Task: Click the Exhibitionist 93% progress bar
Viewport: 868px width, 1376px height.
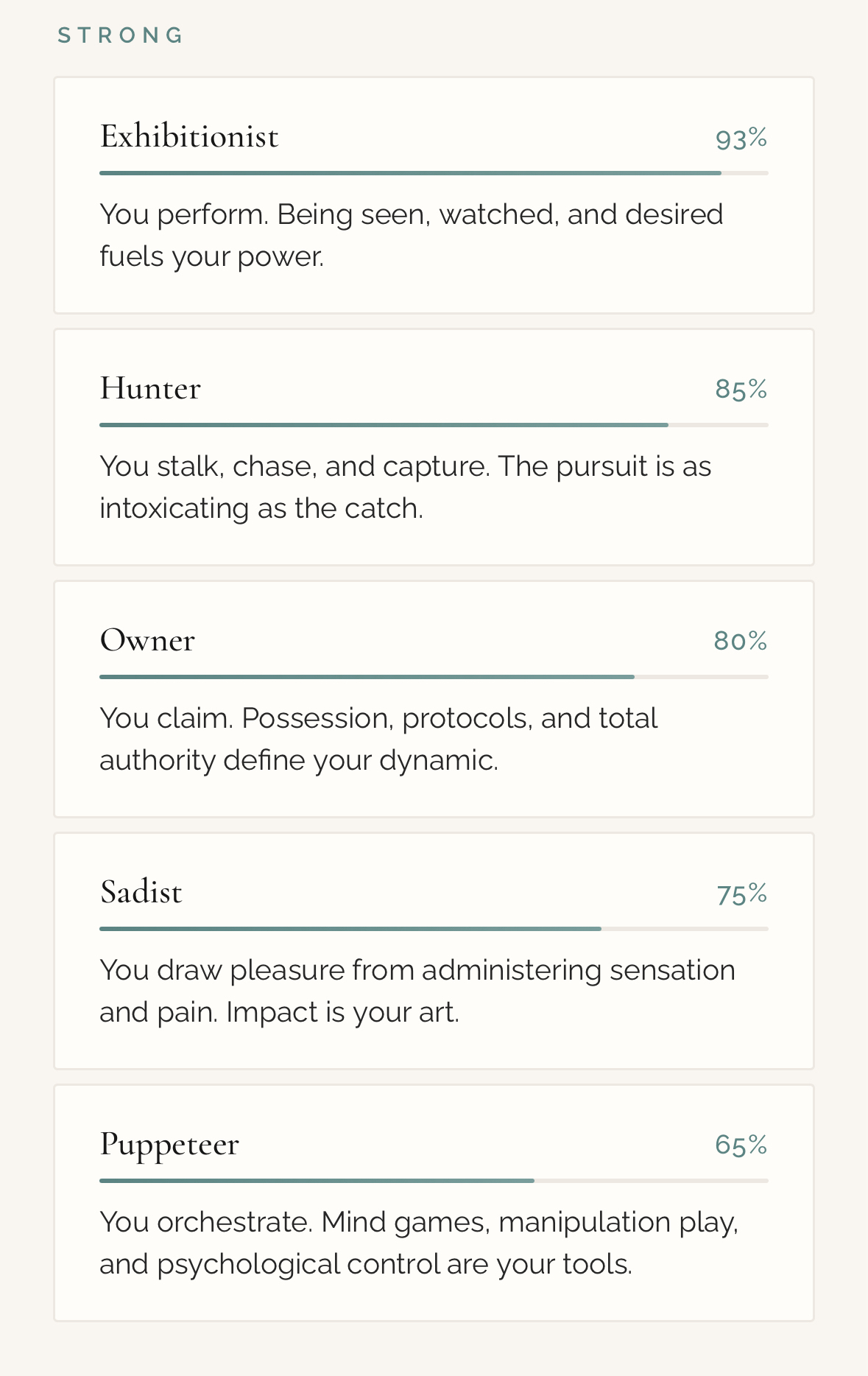Action: pos(434,173)
